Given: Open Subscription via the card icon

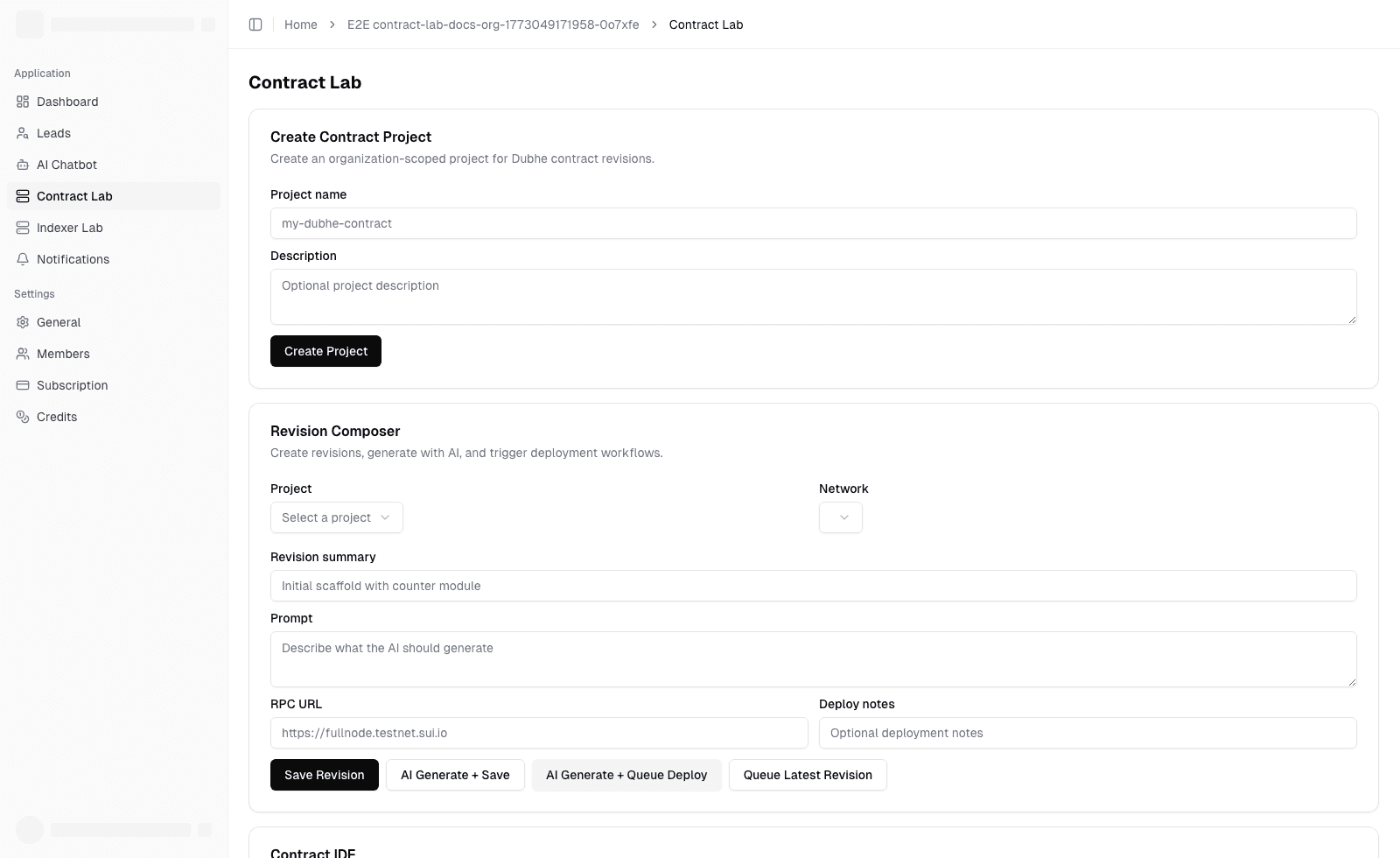Looking at the screenshot, I should [x=23, y=385].
